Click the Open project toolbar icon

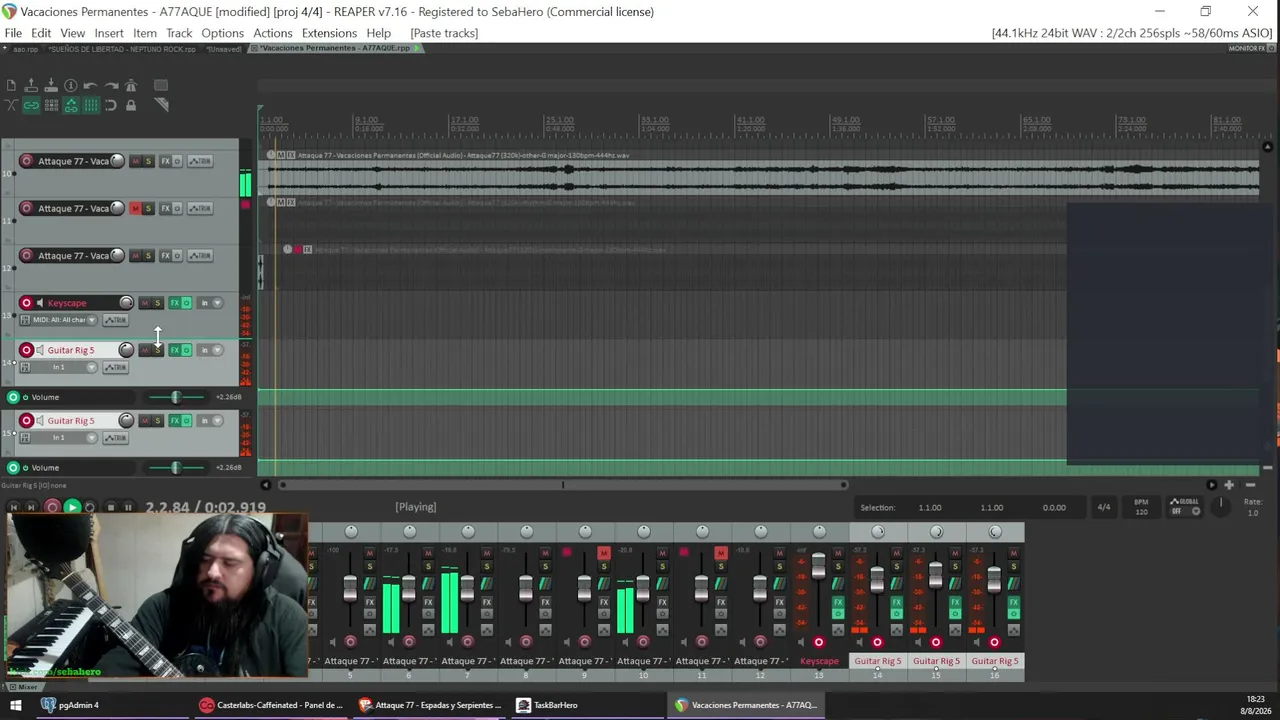tap(31, 86)
